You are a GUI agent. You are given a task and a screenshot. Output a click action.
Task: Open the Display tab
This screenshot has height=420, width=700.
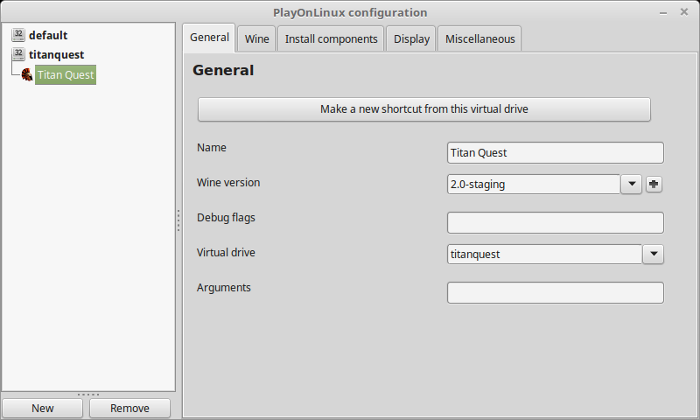tap(411, 39)
